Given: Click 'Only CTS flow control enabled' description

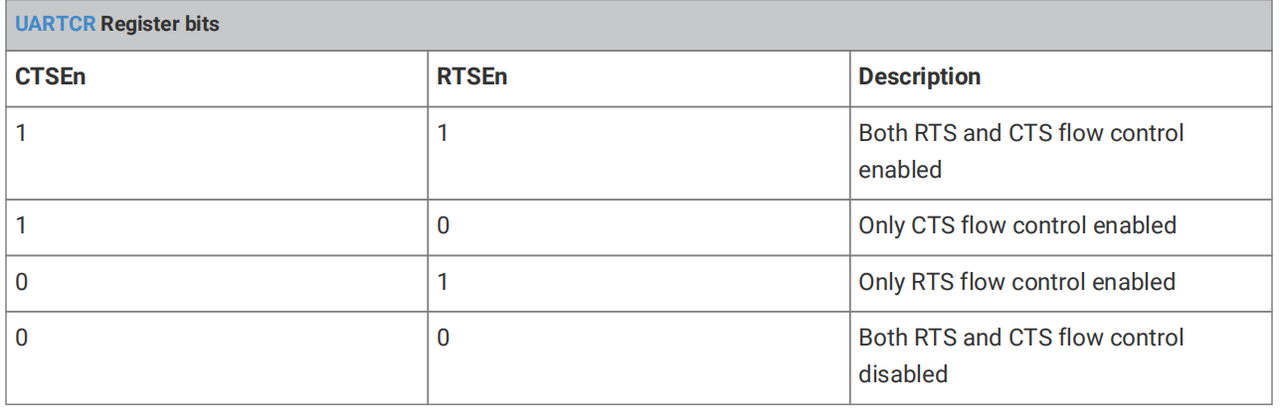Looking at the screenshot, I should click(1017, 225).
